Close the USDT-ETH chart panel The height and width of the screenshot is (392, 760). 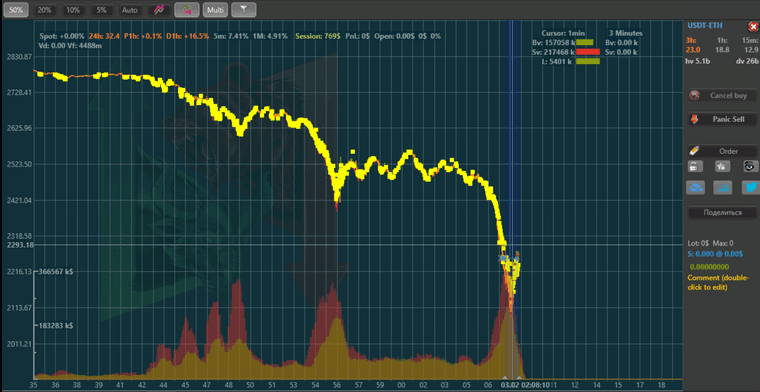point(752,27)
